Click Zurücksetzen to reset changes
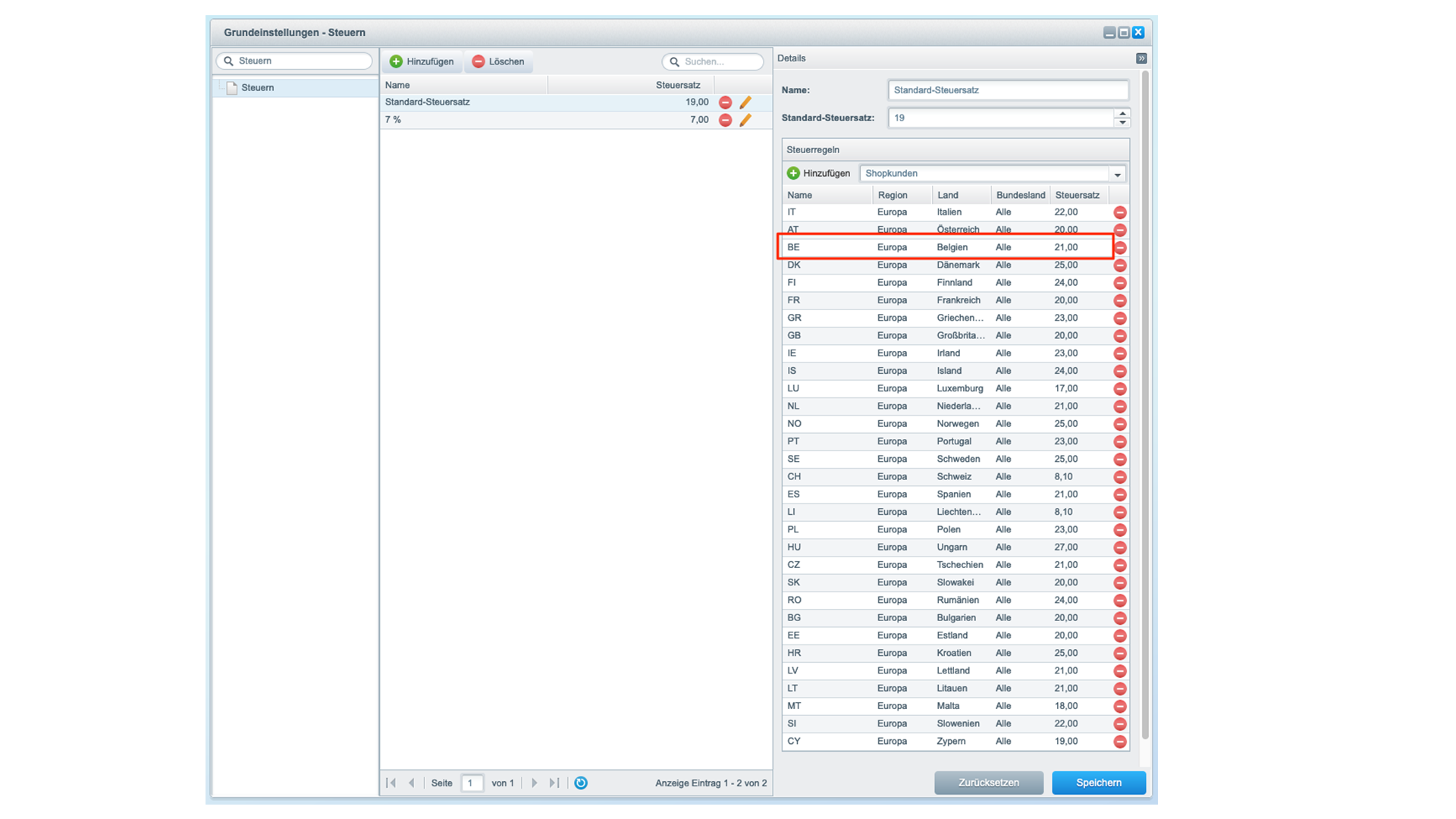 click(x=988, y=783)
